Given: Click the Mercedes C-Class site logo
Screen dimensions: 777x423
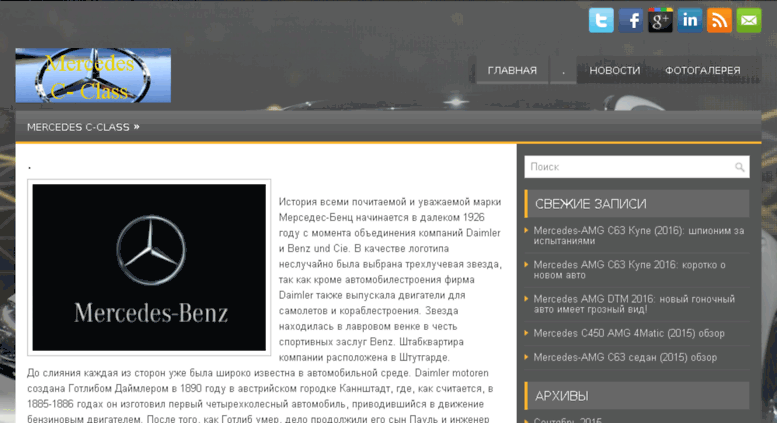Looking at the screenshot, I should click(93, 75).
